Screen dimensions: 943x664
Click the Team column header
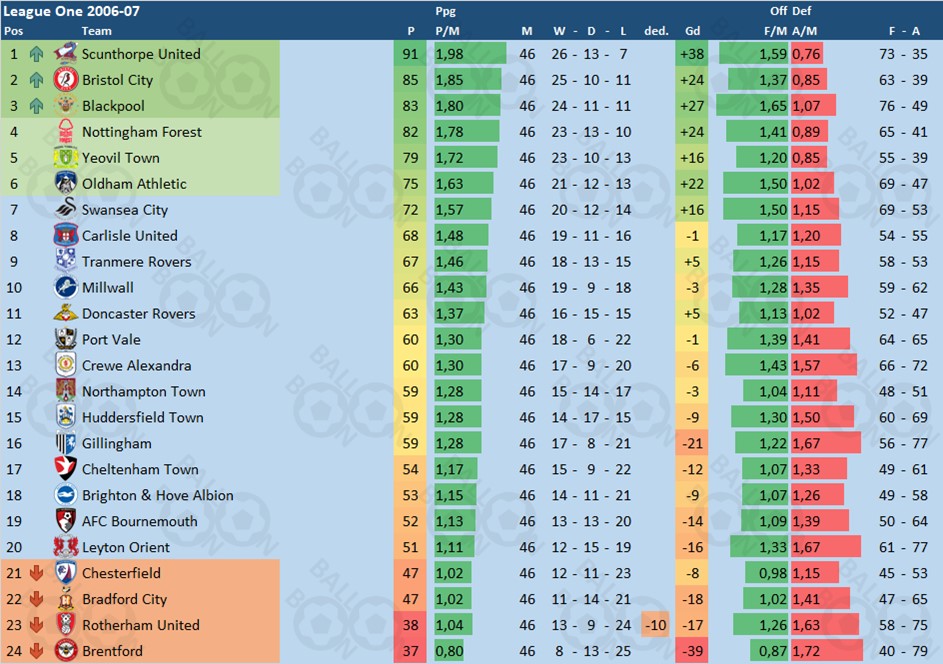(96, 31)
